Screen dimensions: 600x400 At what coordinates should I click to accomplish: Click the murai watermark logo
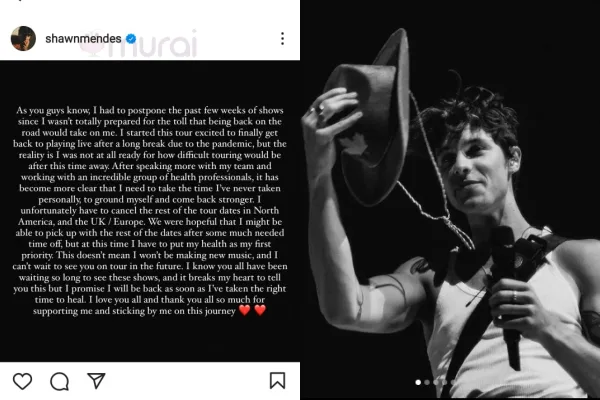139,43
